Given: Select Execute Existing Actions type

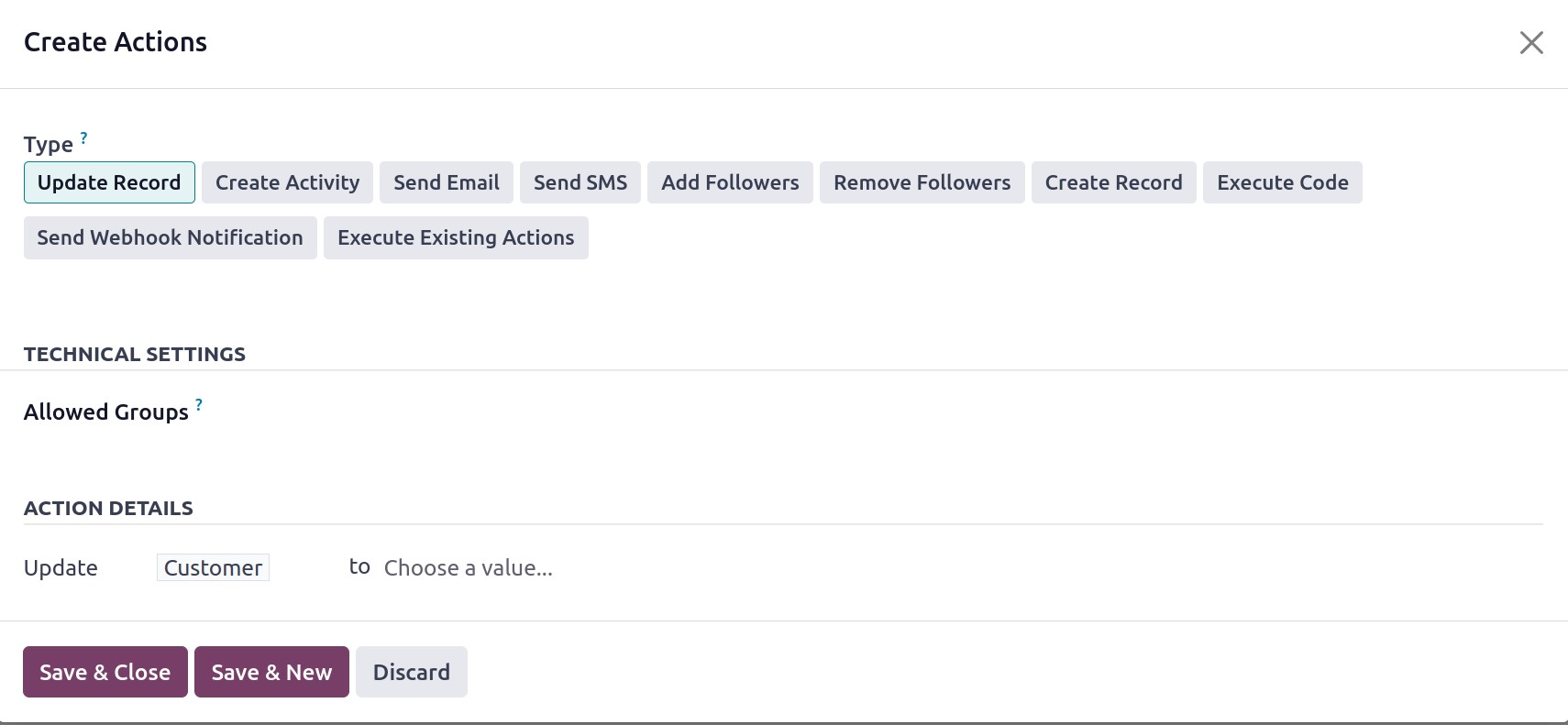Looking at the screenshot, I should [x=456, y=237].
